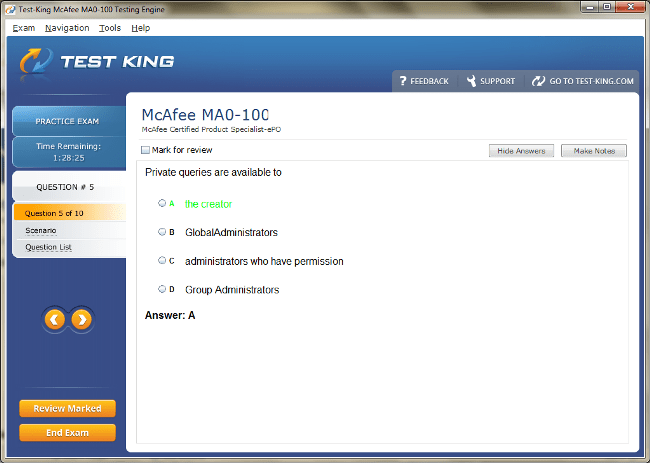
Task: Click Review Marked button
Action: [67, 408]
